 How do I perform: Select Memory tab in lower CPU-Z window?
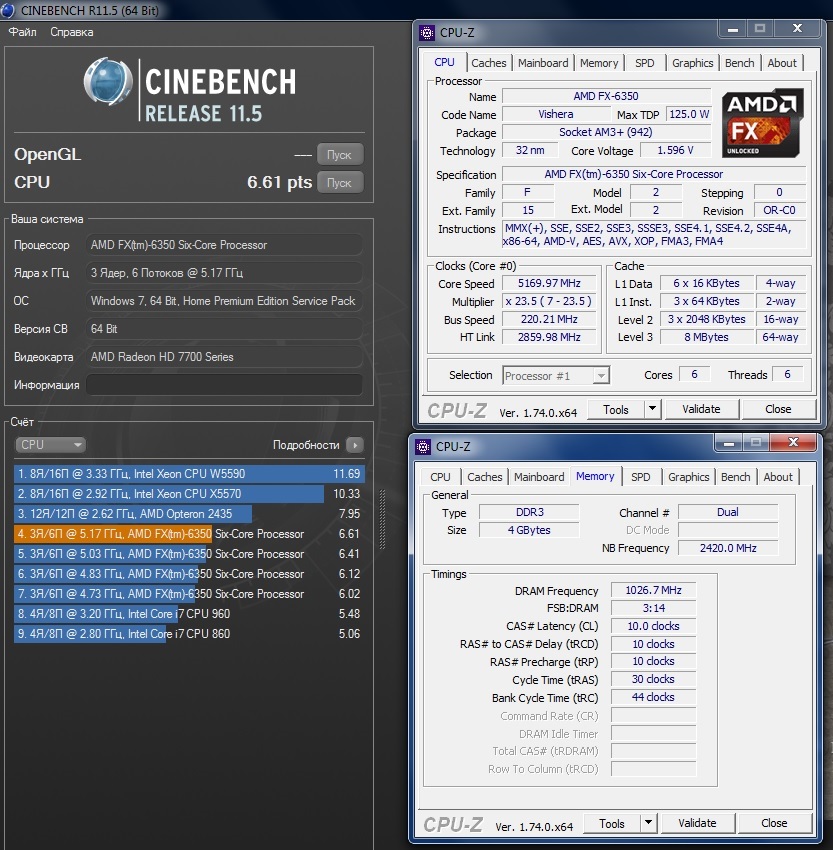point(595,476)
